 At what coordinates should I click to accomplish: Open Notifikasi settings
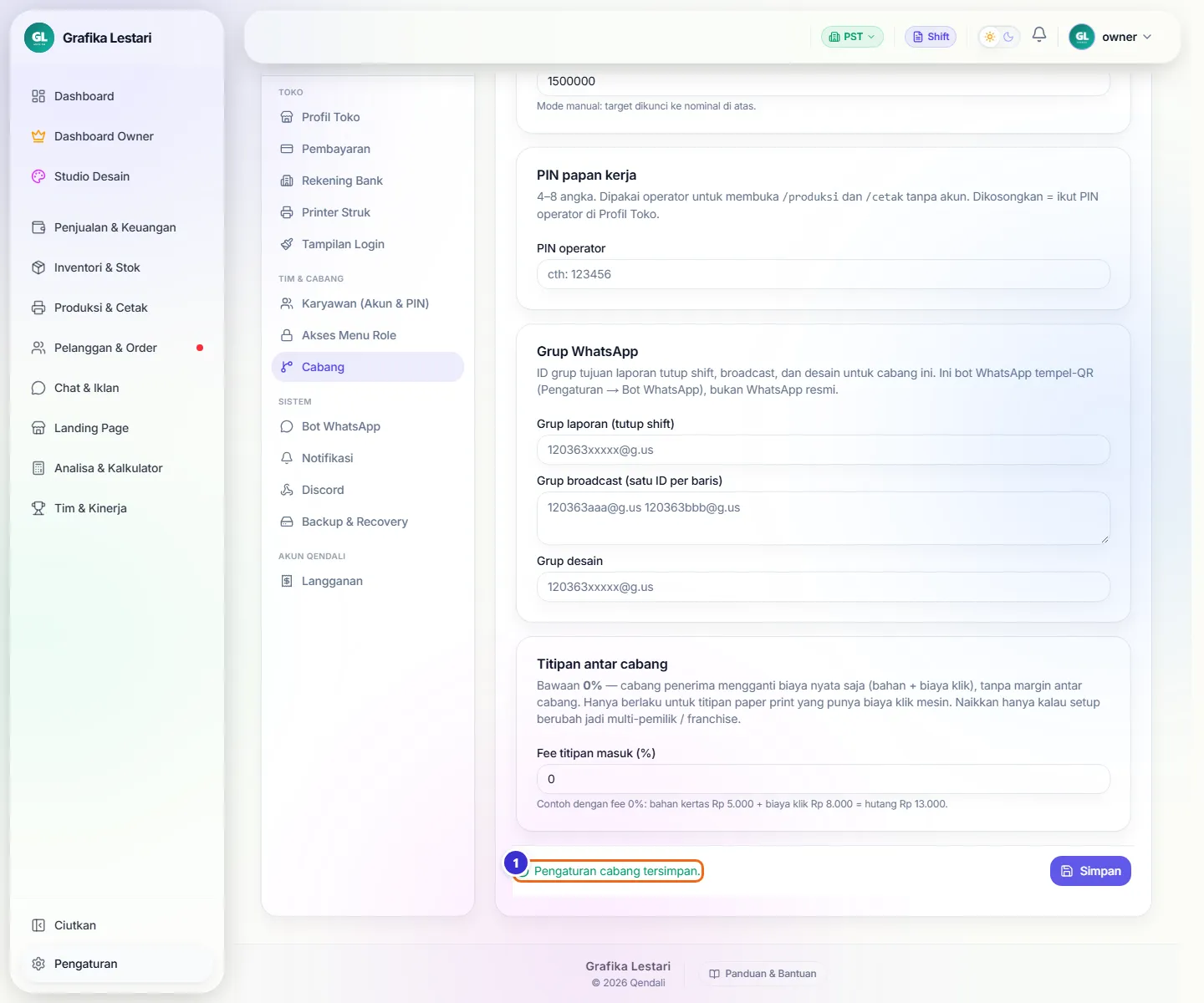[368, 458]
